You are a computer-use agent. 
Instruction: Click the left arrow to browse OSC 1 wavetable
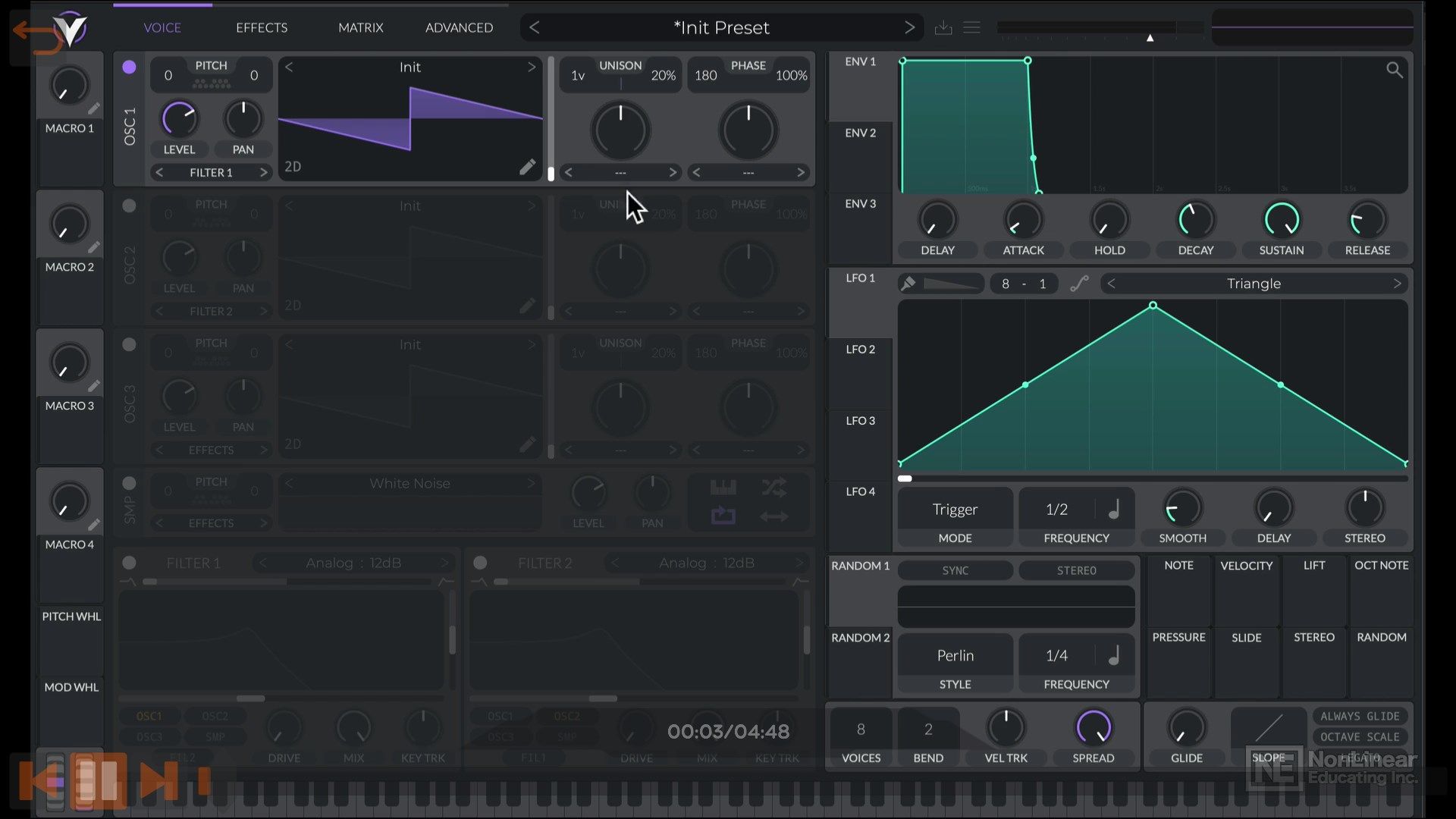(289, 67)
